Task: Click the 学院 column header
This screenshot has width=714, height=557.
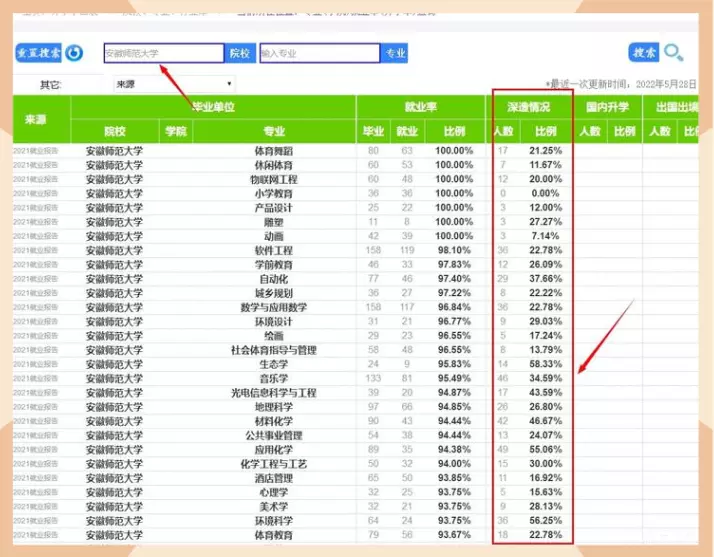Action: pyautogui.click(x=176, y=132)
